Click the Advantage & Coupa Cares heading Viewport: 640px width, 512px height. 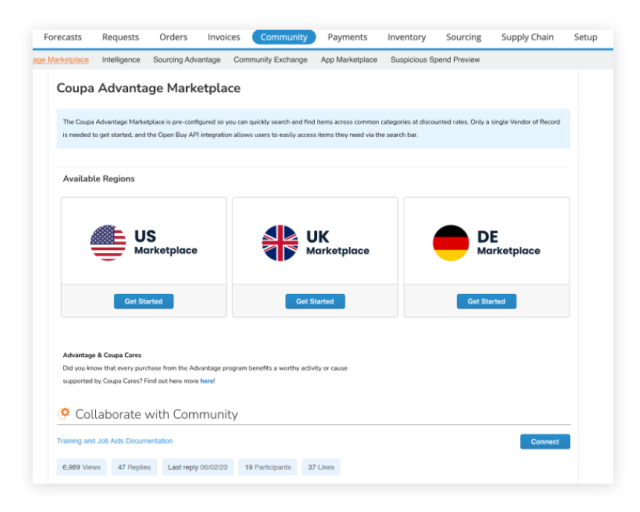pos(102,355)
